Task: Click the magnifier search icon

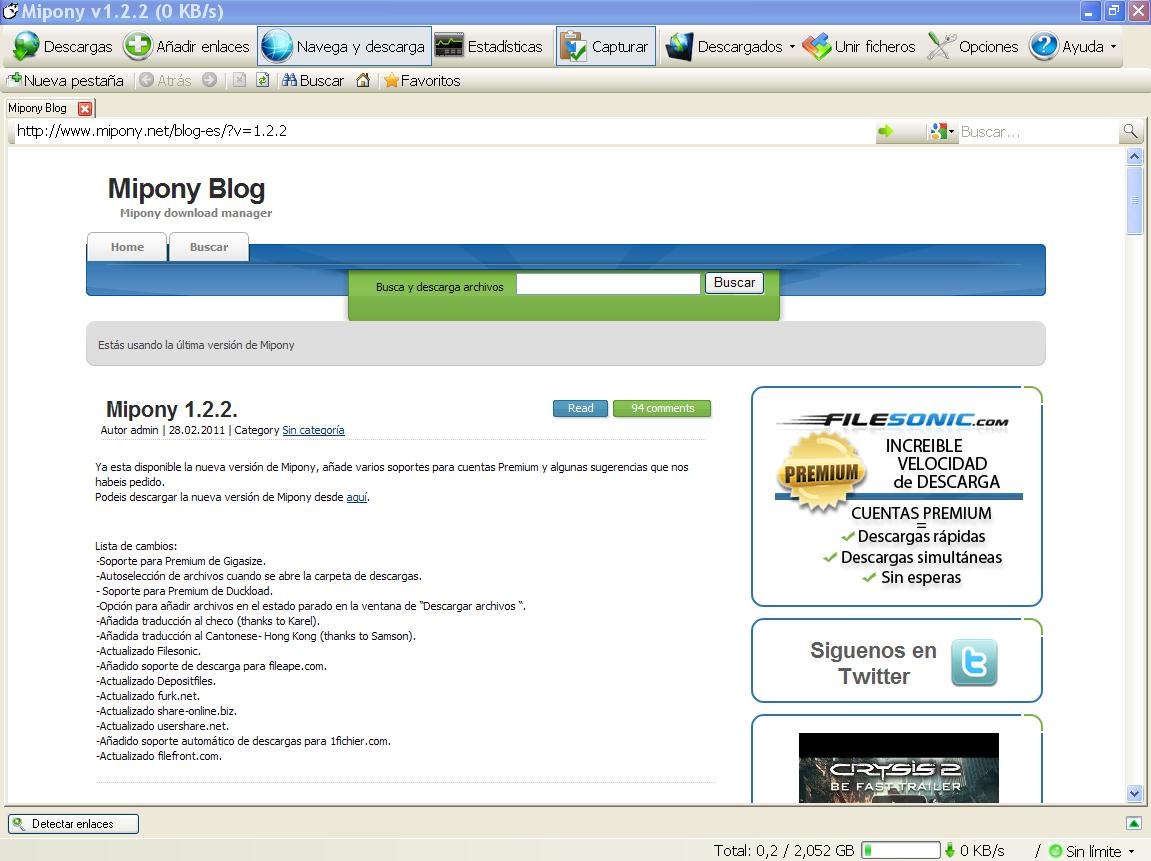Action: (1130, 131)
